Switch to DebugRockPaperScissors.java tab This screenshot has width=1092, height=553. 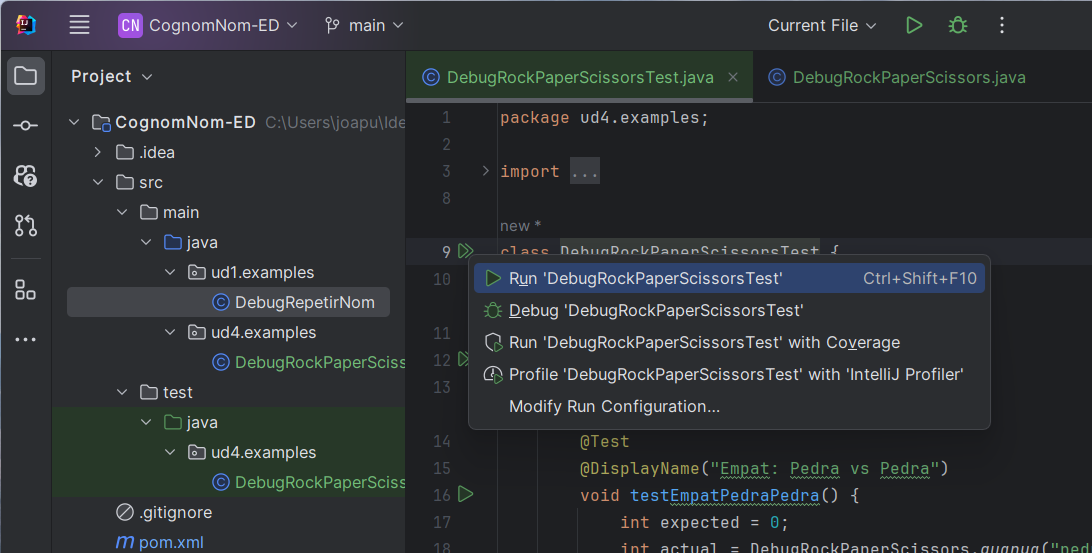908,78
